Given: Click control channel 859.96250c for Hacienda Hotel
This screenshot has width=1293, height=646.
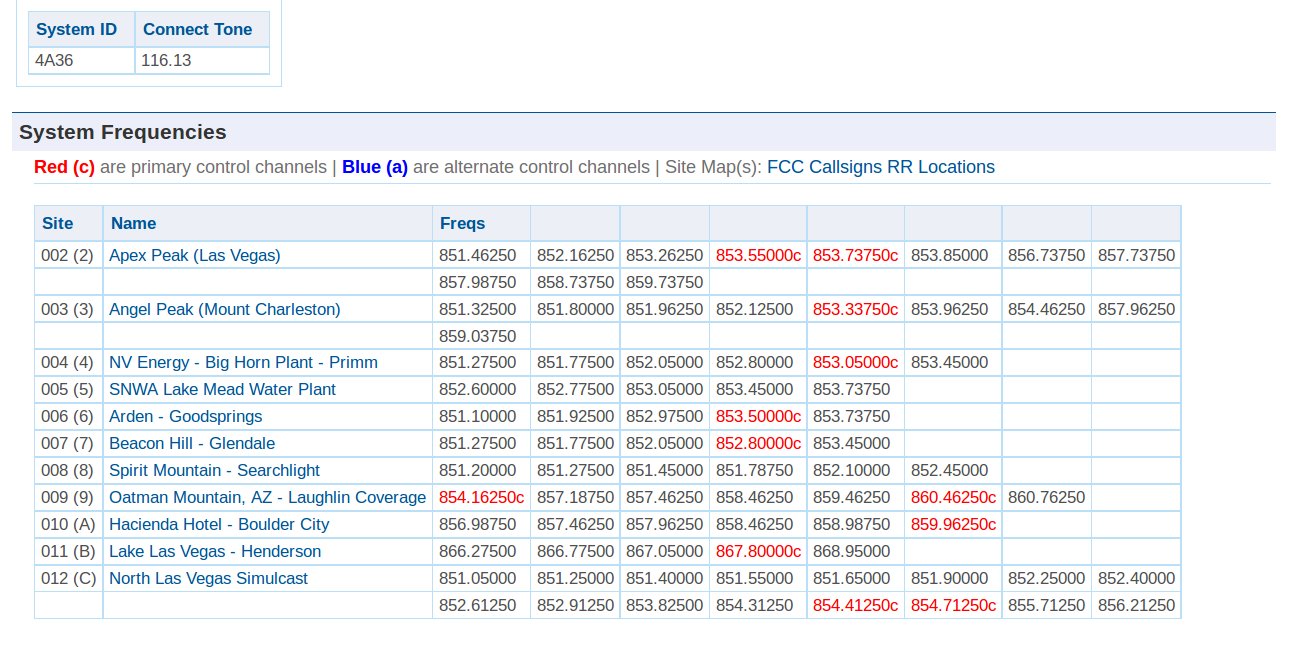Looking at the screenshot, I should tap(953, 524).
